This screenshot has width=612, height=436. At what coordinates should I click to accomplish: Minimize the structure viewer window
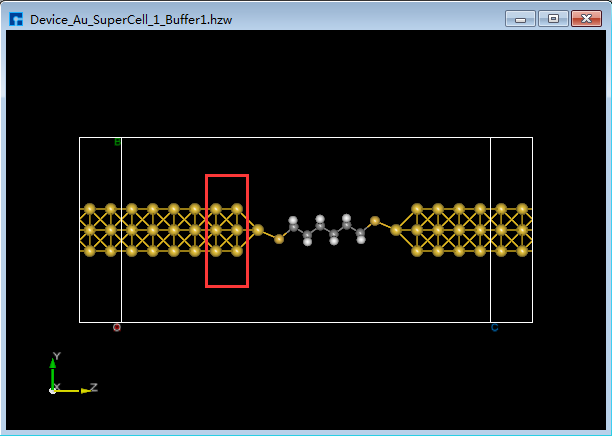(x=520, y=18)
